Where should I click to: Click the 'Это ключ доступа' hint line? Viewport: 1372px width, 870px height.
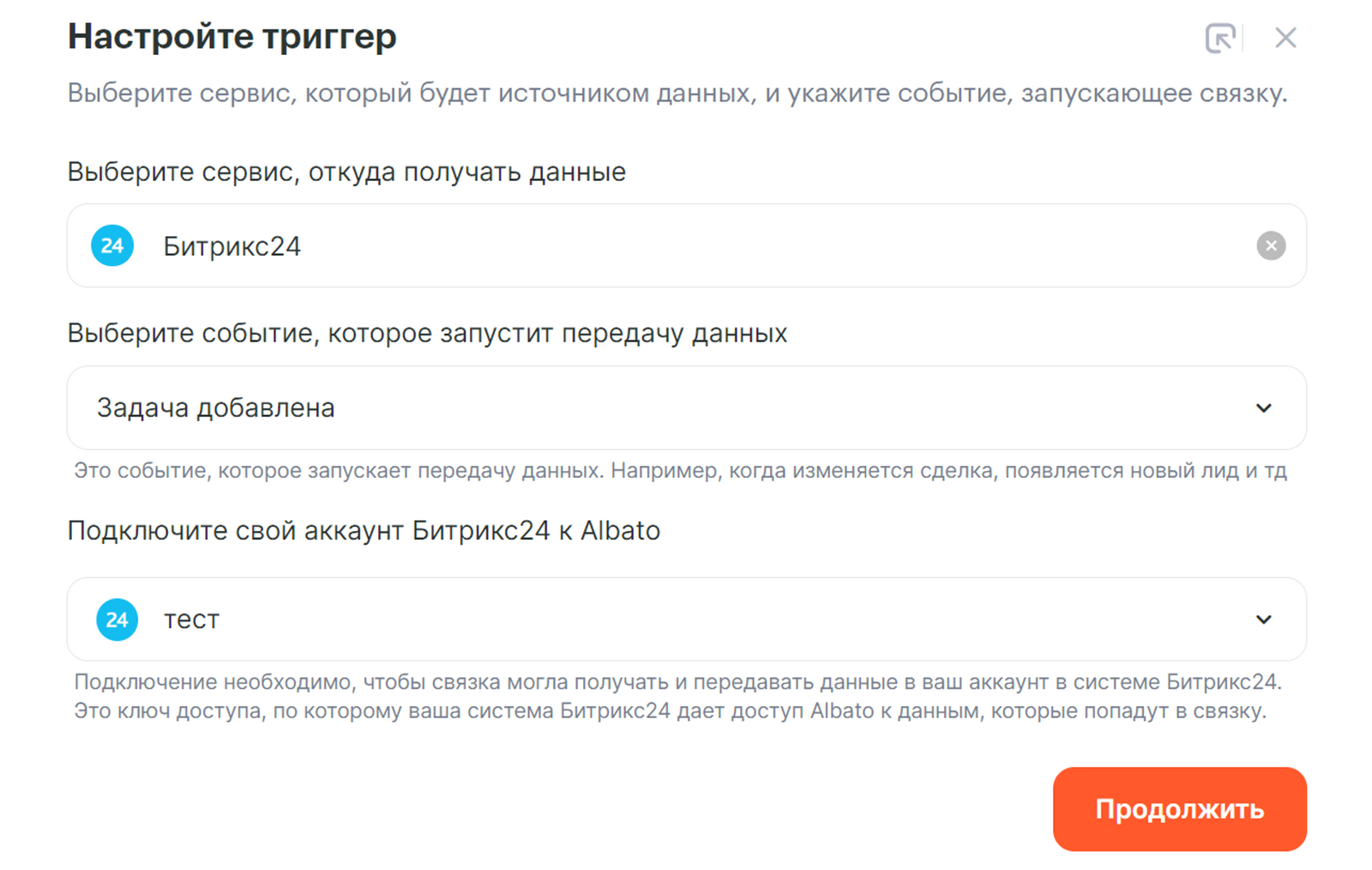click(x=669, y=711)
